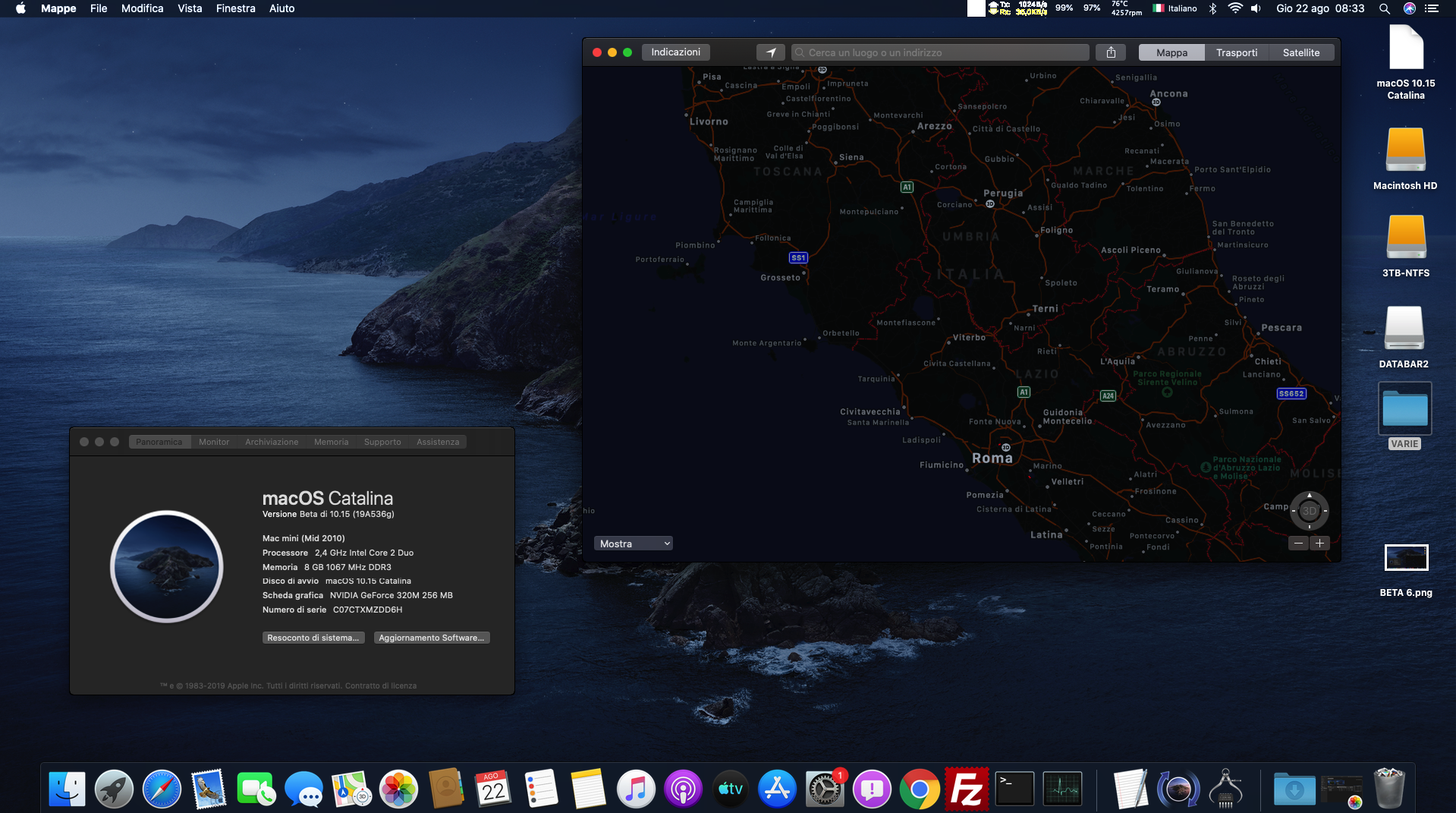The height and width of the screenshot is (813, 1456).
Task: Open Apple TV from the Dock
Action: pyautogui.click(x=731, y=789)
